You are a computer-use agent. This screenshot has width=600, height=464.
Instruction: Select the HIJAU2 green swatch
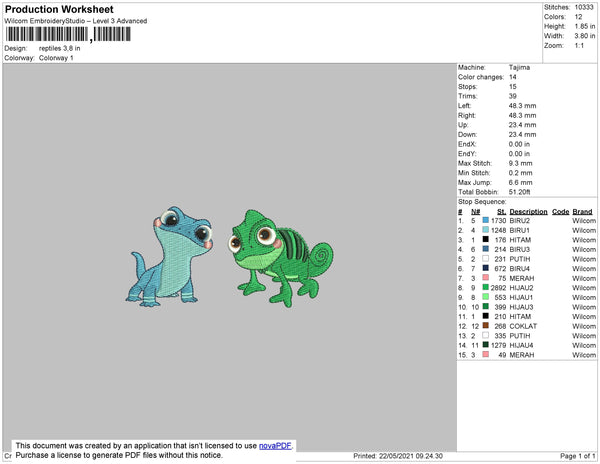[x=486, y=287]
